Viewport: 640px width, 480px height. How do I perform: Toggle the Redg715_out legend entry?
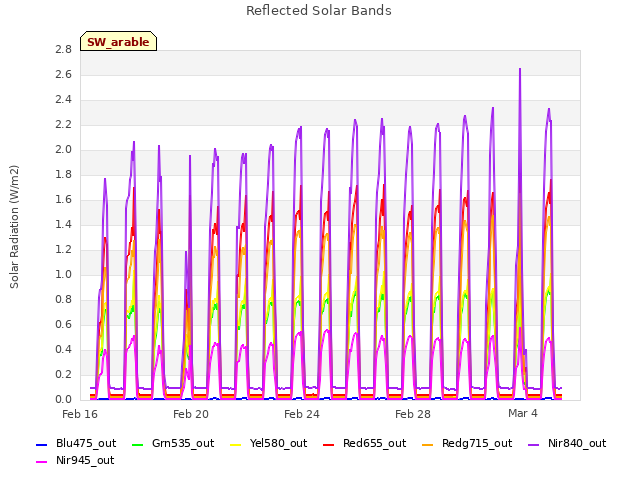[x=467, y=443]
